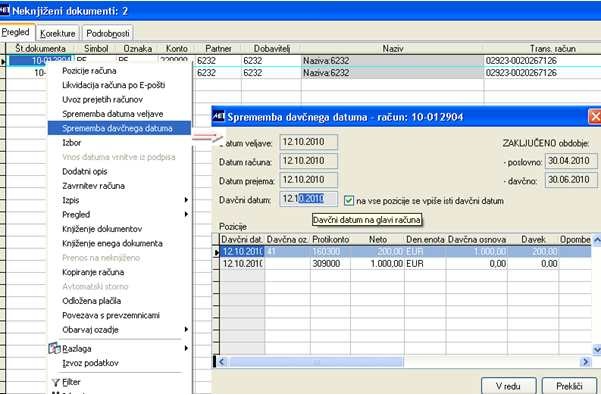Click the Opombe column header
Viewport: 601px width, 395px height.
pyautogui.click(x=575, y=239)
